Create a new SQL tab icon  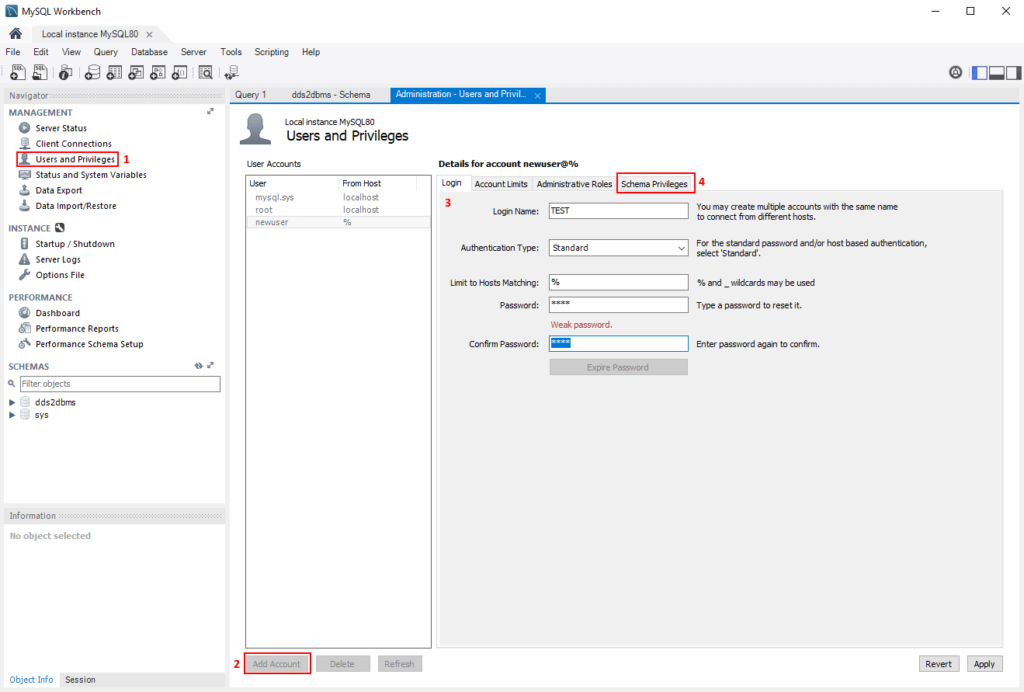point(18,72)
